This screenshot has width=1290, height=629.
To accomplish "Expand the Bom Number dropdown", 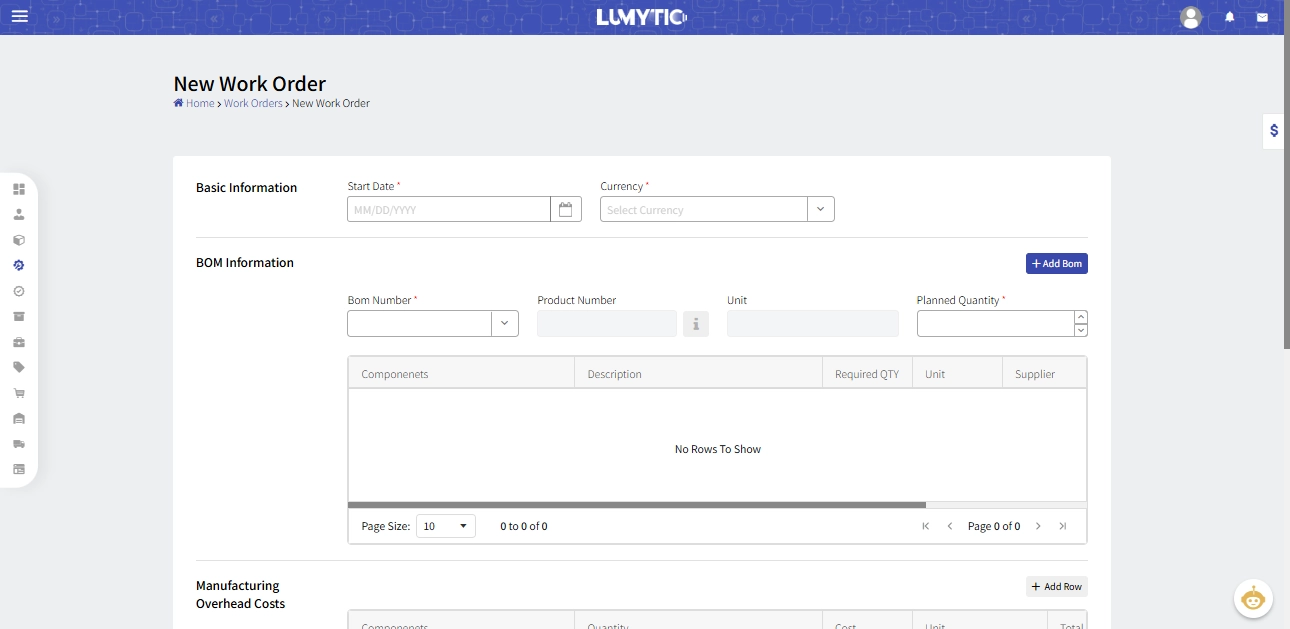I will point(504,323).
